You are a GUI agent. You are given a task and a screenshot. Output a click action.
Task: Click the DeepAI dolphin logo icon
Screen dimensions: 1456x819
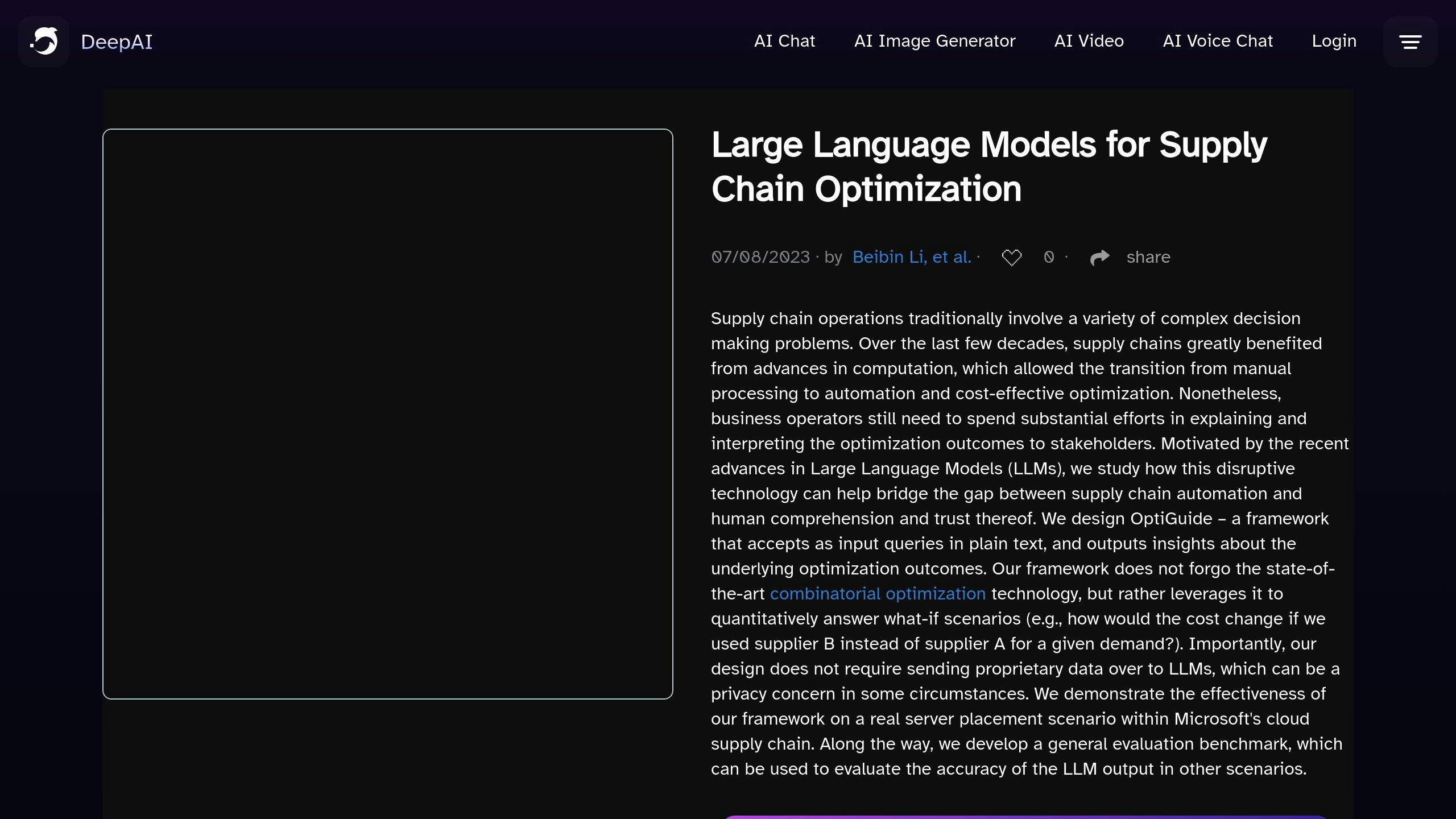coord(44,42)
